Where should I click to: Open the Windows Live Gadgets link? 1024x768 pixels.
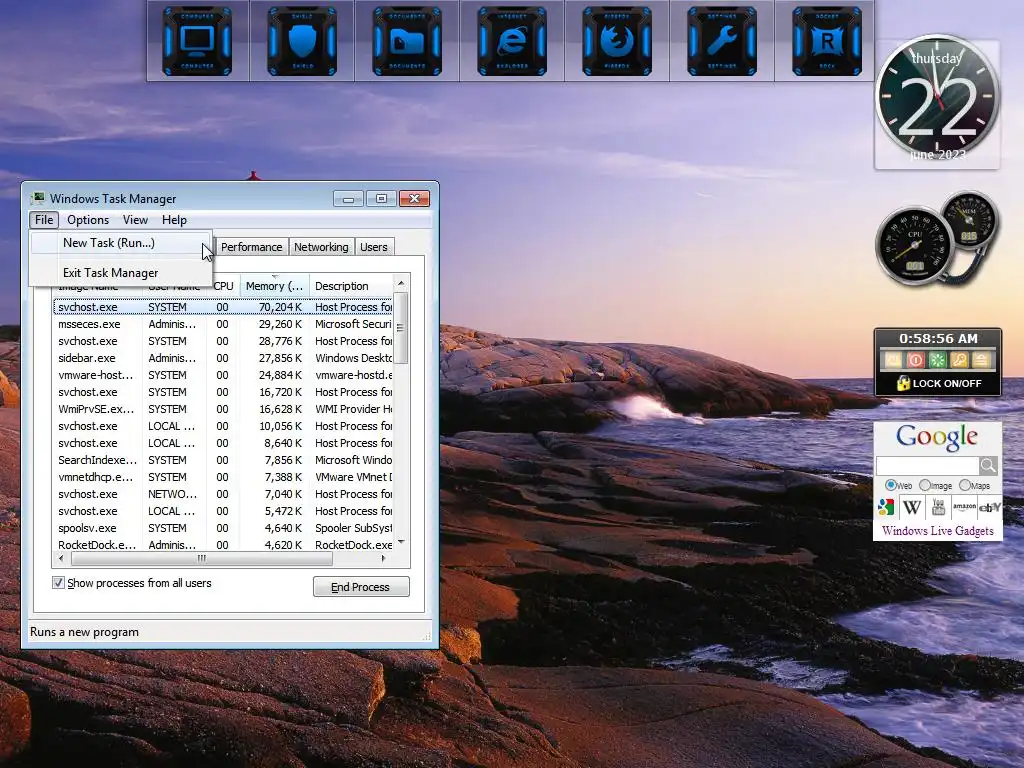[x=938, y=531]
